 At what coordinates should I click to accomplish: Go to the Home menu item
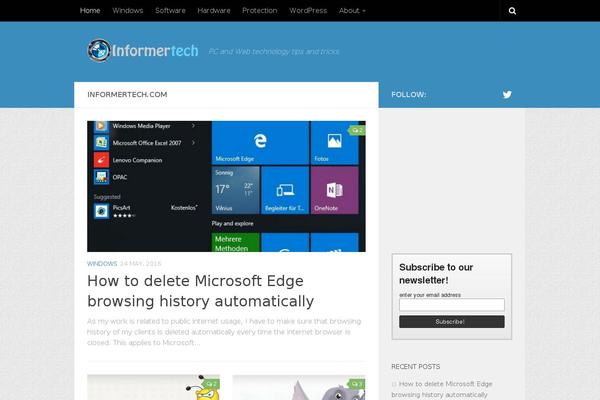pyautogui.click(x=90, y=11)
